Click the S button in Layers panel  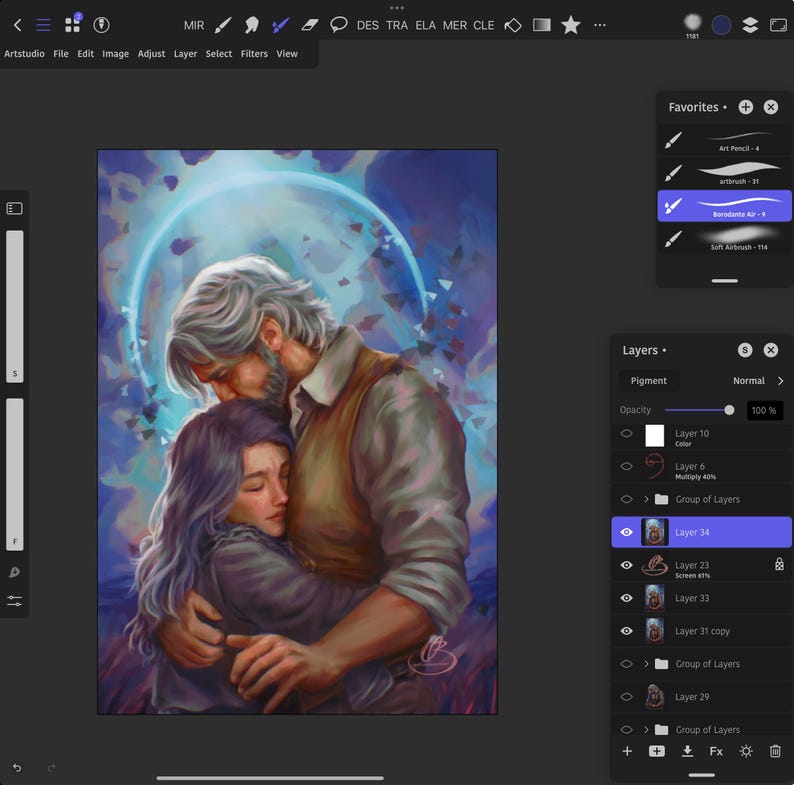745,350
